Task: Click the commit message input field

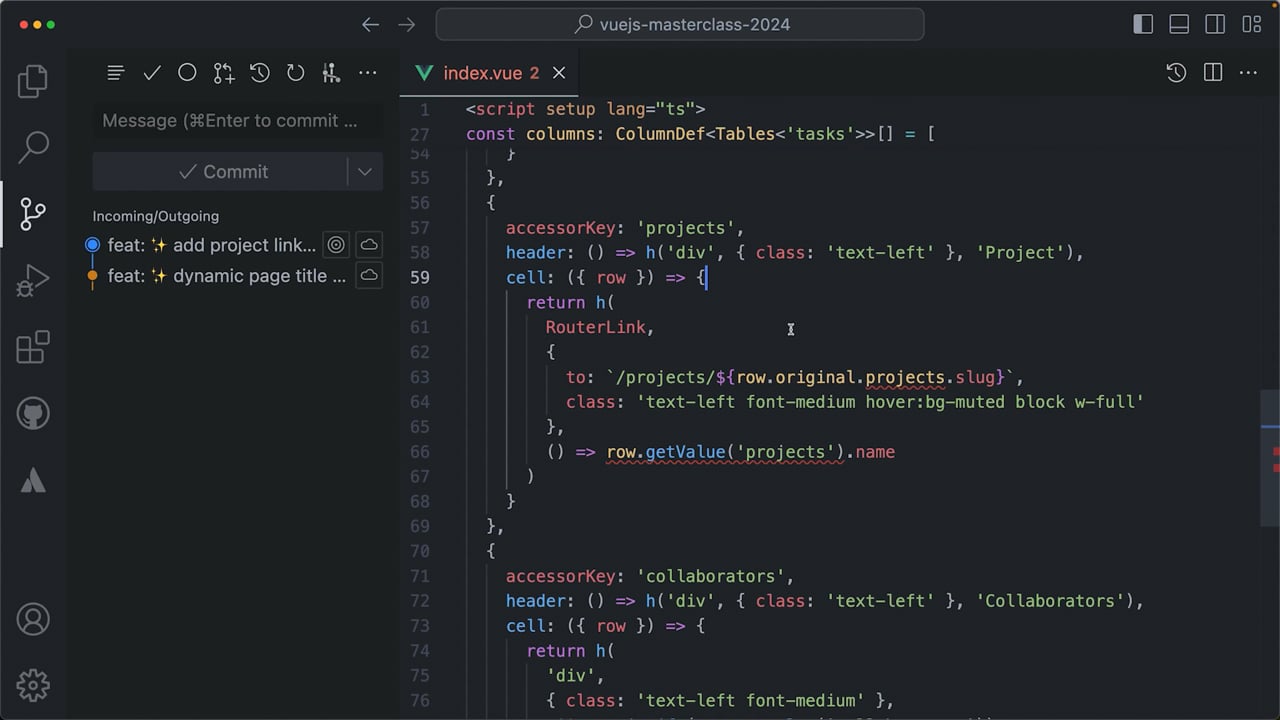Action: click(x=237, y=121)
